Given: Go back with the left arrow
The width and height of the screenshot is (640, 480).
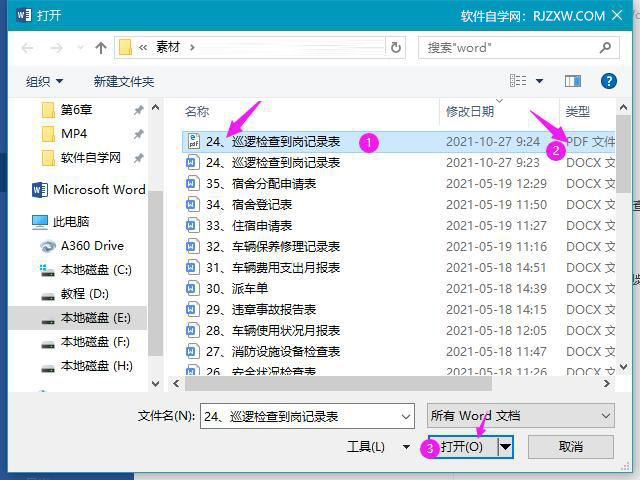Looking at the screenshot, I should pos(27,48).
